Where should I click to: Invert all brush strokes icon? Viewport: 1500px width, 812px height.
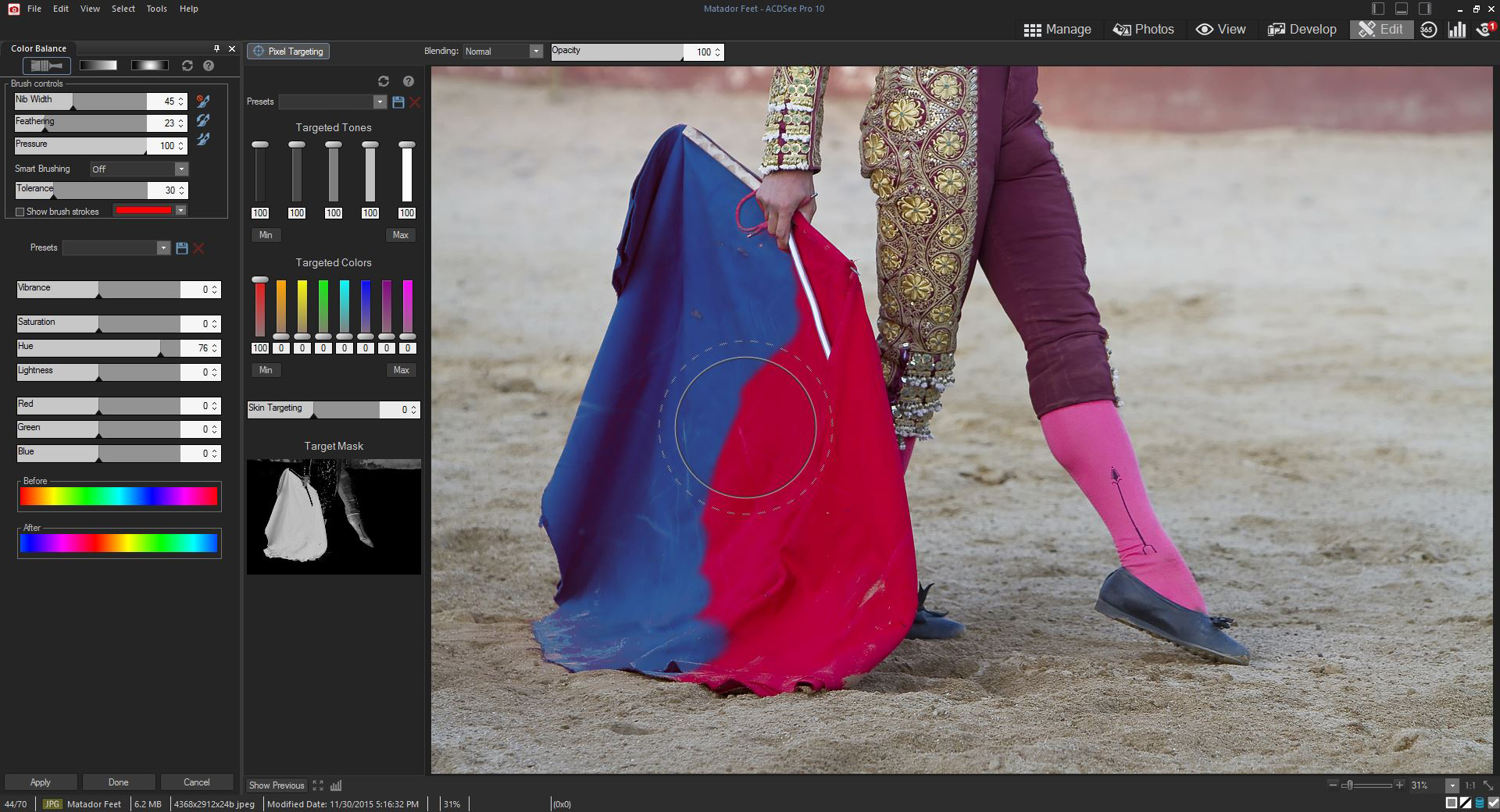(x=203, y=120)
